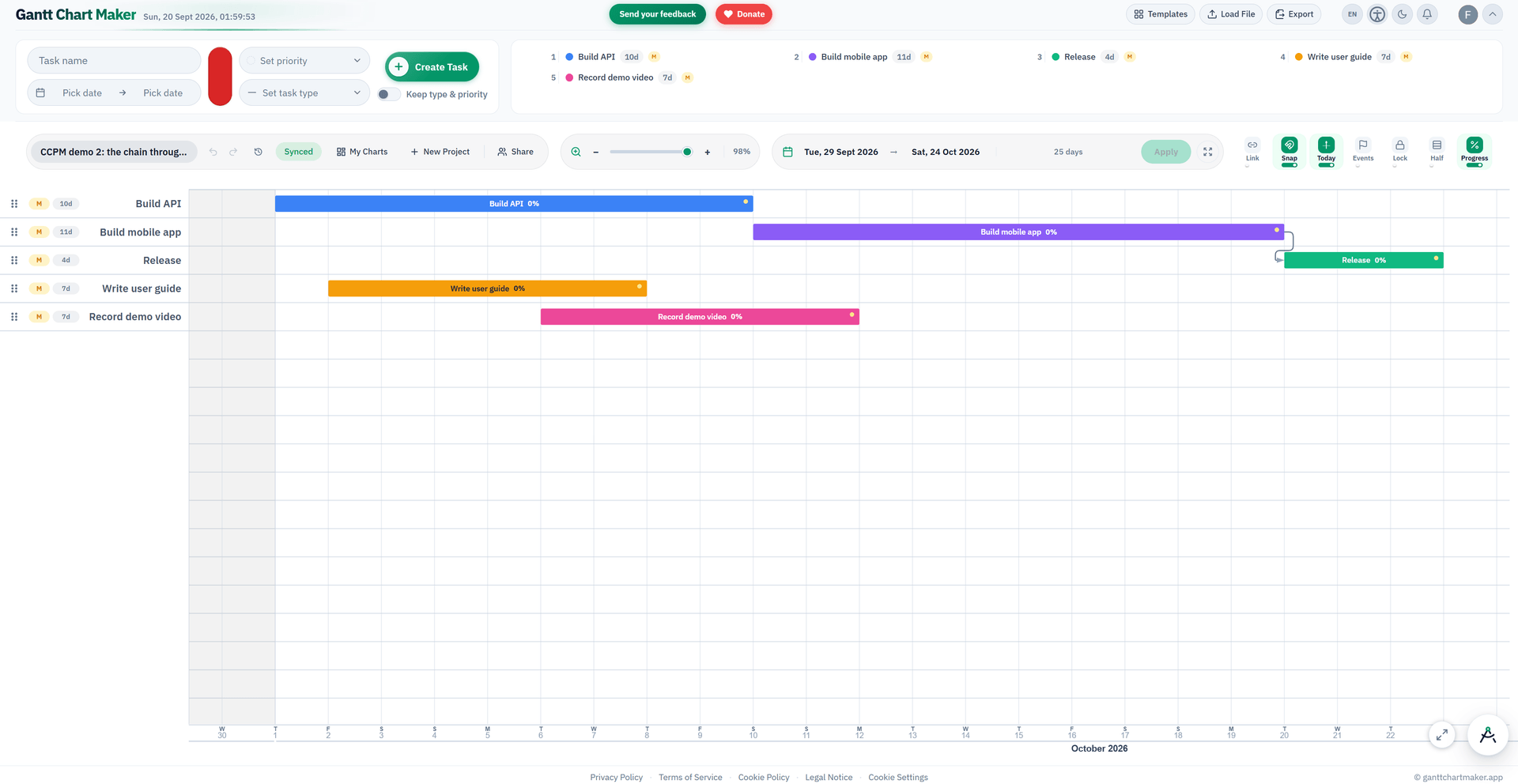The width and height of the screenshot is (1518, 784).
Task: Grab drag handle for Write user guide row
Action: [x=14, y=288]
